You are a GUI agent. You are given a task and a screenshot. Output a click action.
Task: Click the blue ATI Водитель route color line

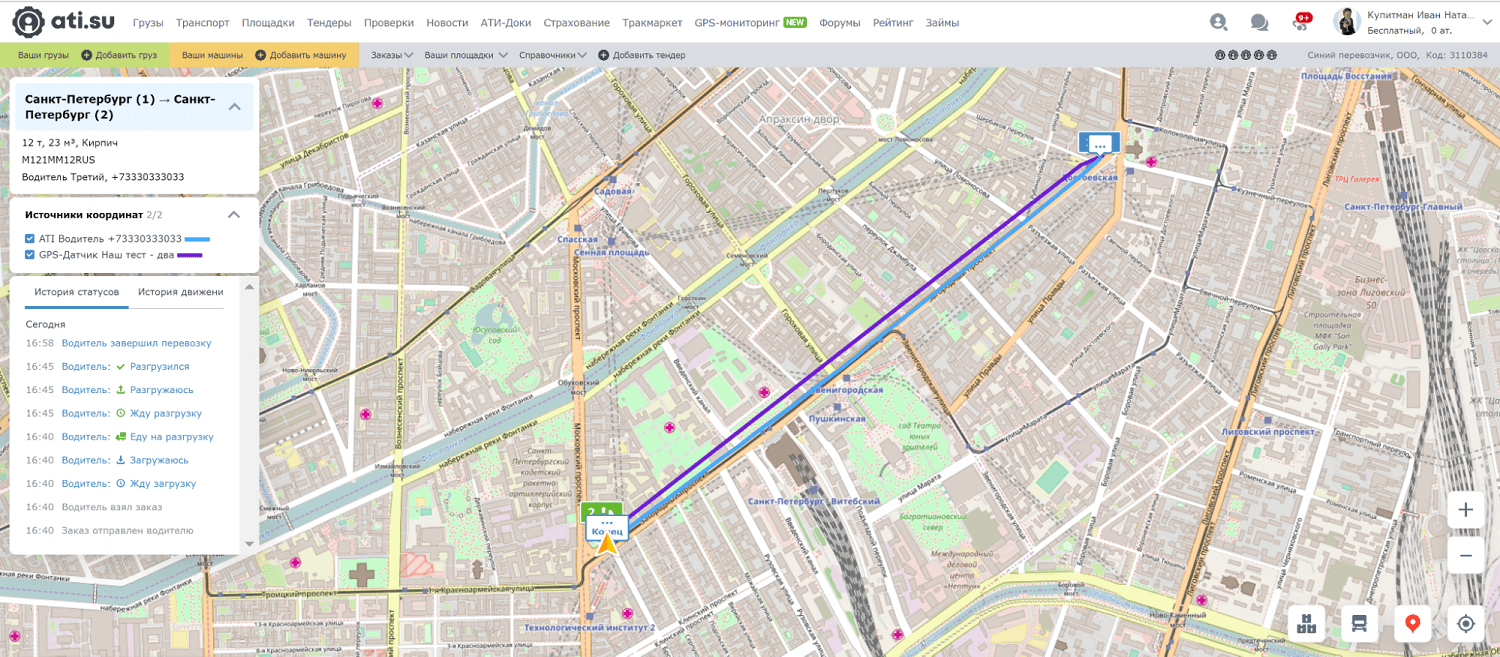197,239
